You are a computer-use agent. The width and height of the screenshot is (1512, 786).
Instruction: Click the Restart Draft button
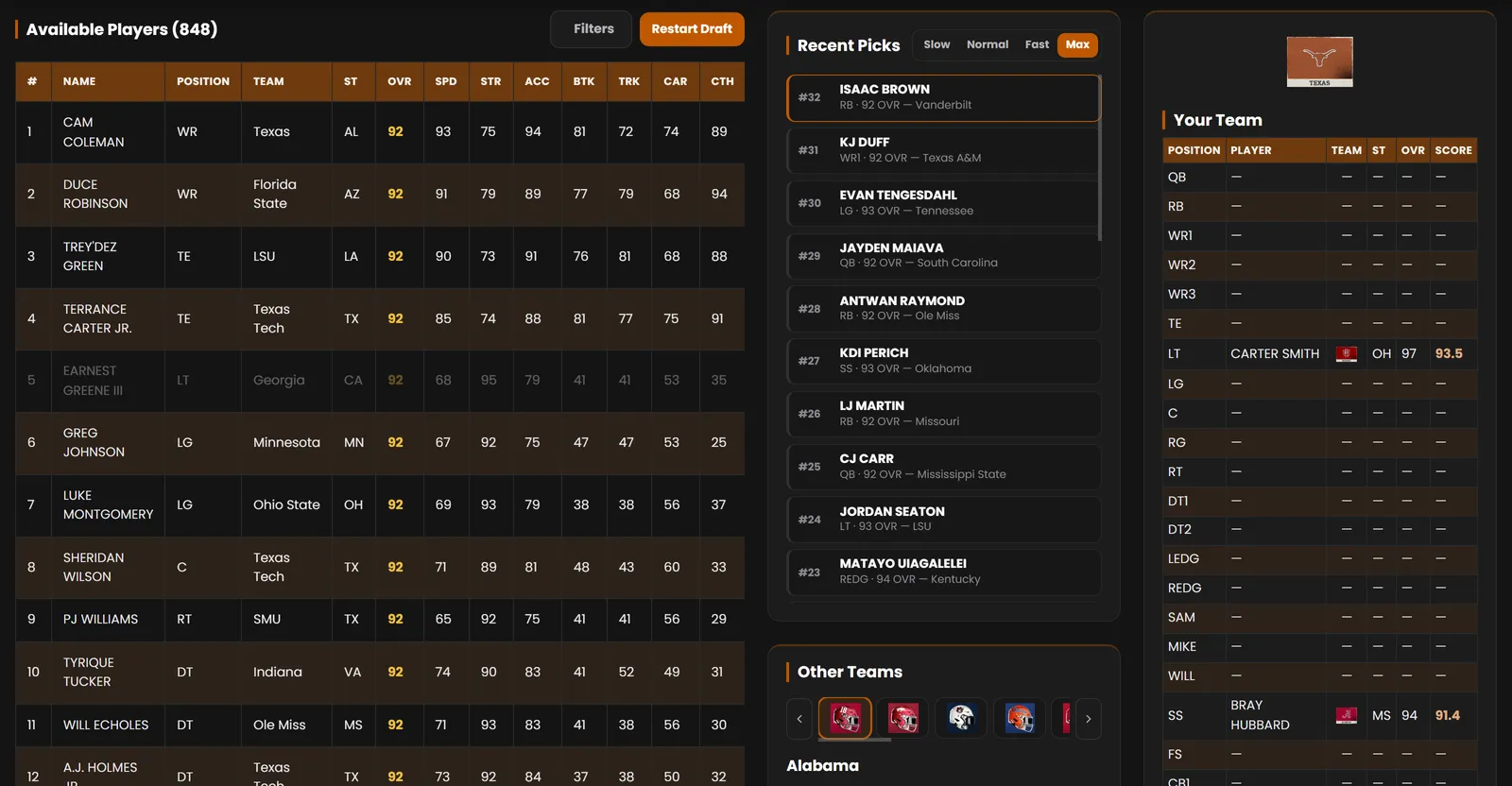pos(692,29)
